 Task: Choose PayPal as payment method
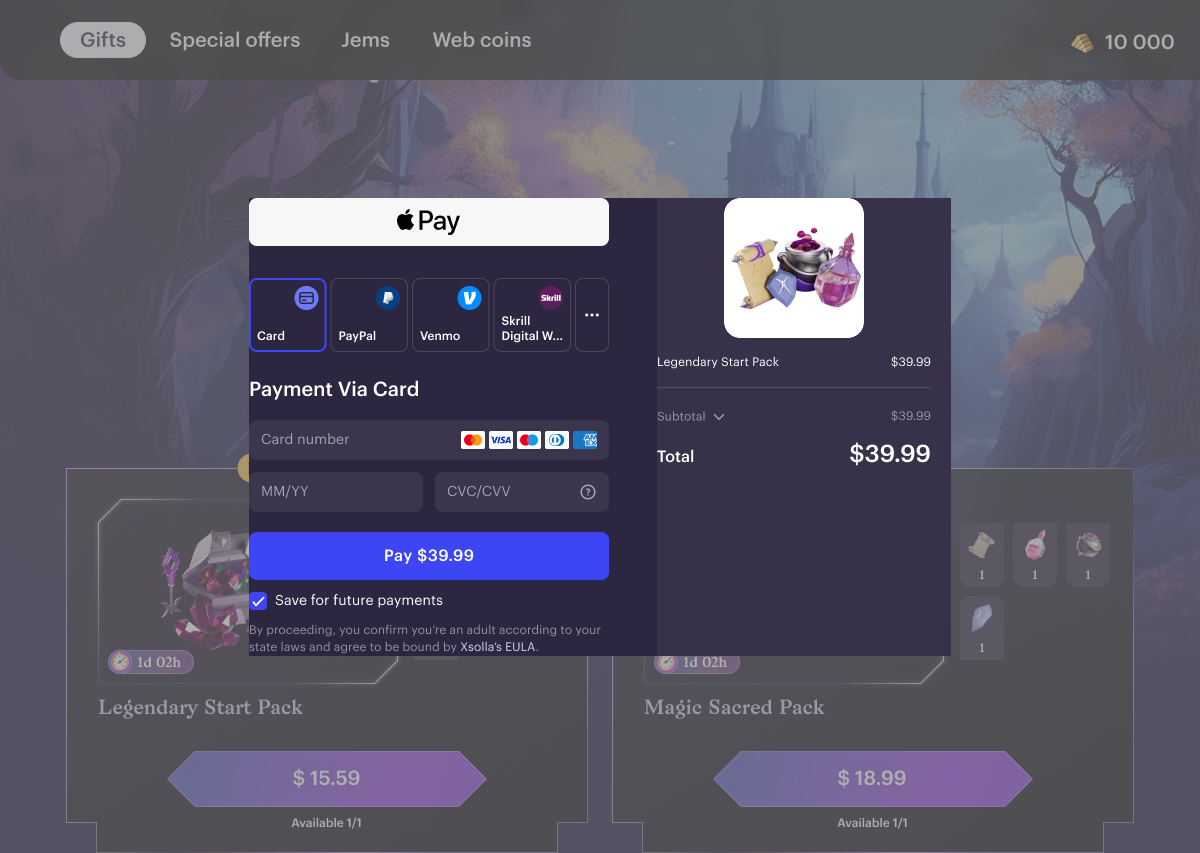pyautogui.click(x=369, y=315)
